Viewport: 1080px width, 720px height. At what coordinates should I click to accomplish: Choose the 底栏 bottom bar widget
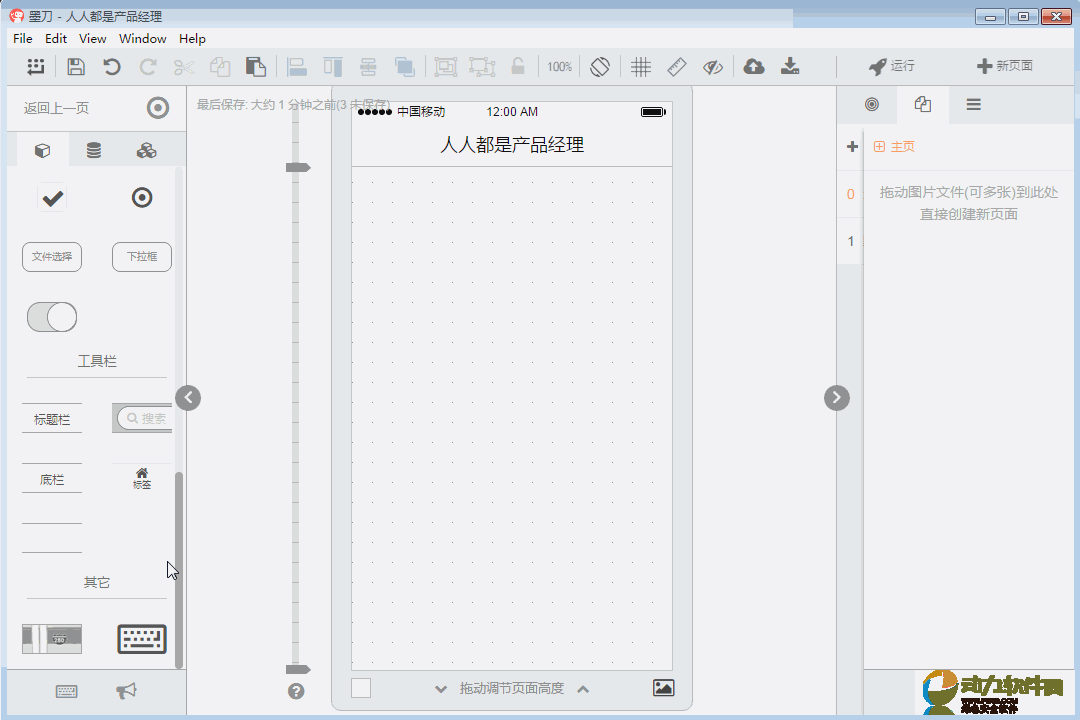tap(52, 479)
